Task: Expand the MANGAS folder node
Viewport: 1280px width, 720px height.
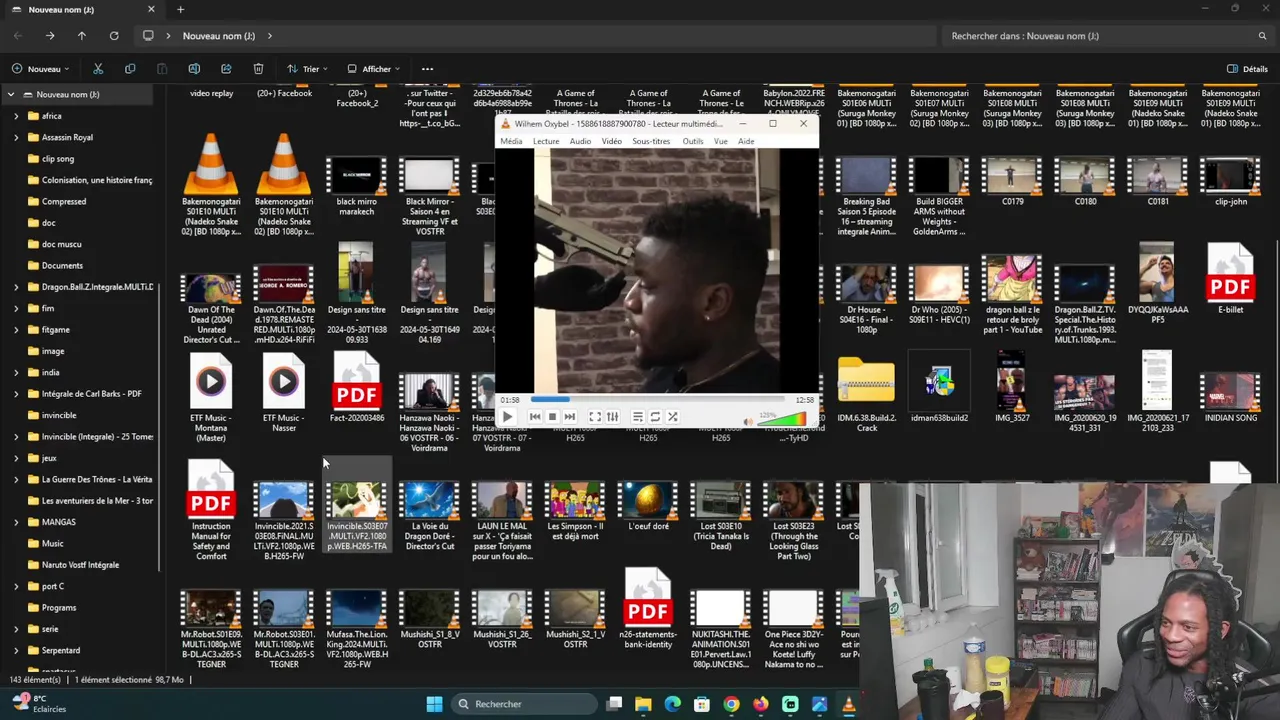Action: click(x=16, y=522)
